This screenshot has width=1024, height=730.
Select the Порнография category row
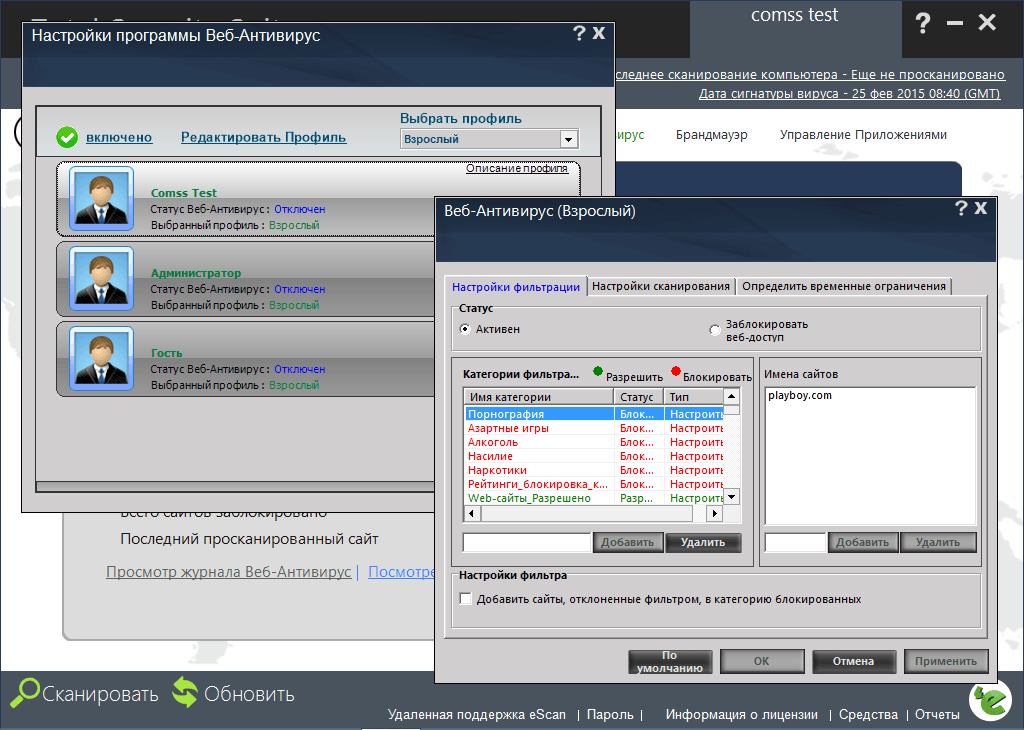click(x=594, y=414)
